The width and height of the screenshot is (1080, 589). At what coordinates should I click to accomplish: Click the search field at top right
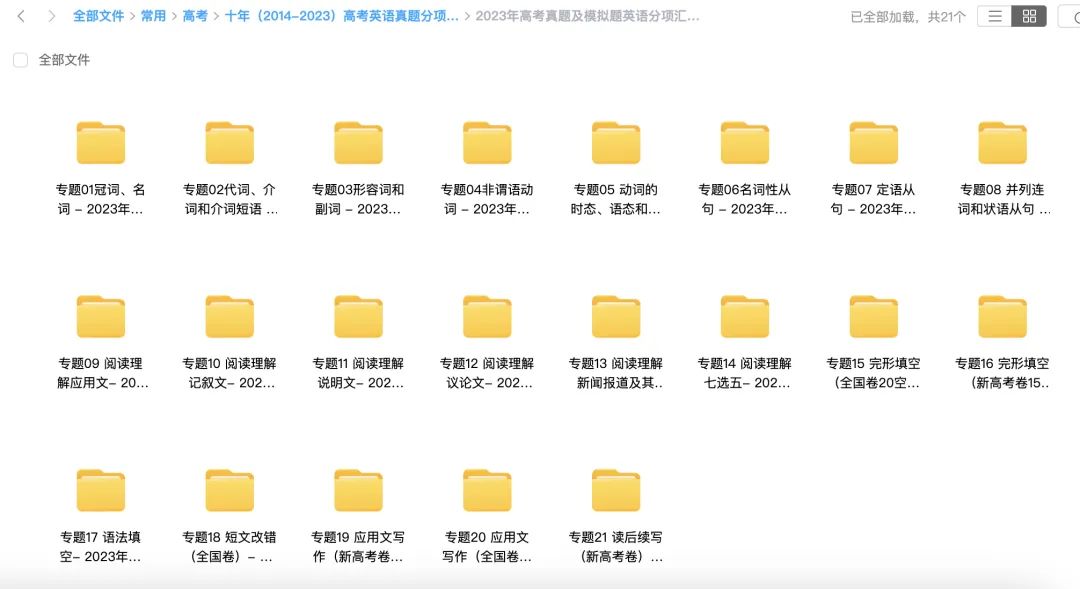1070,17
